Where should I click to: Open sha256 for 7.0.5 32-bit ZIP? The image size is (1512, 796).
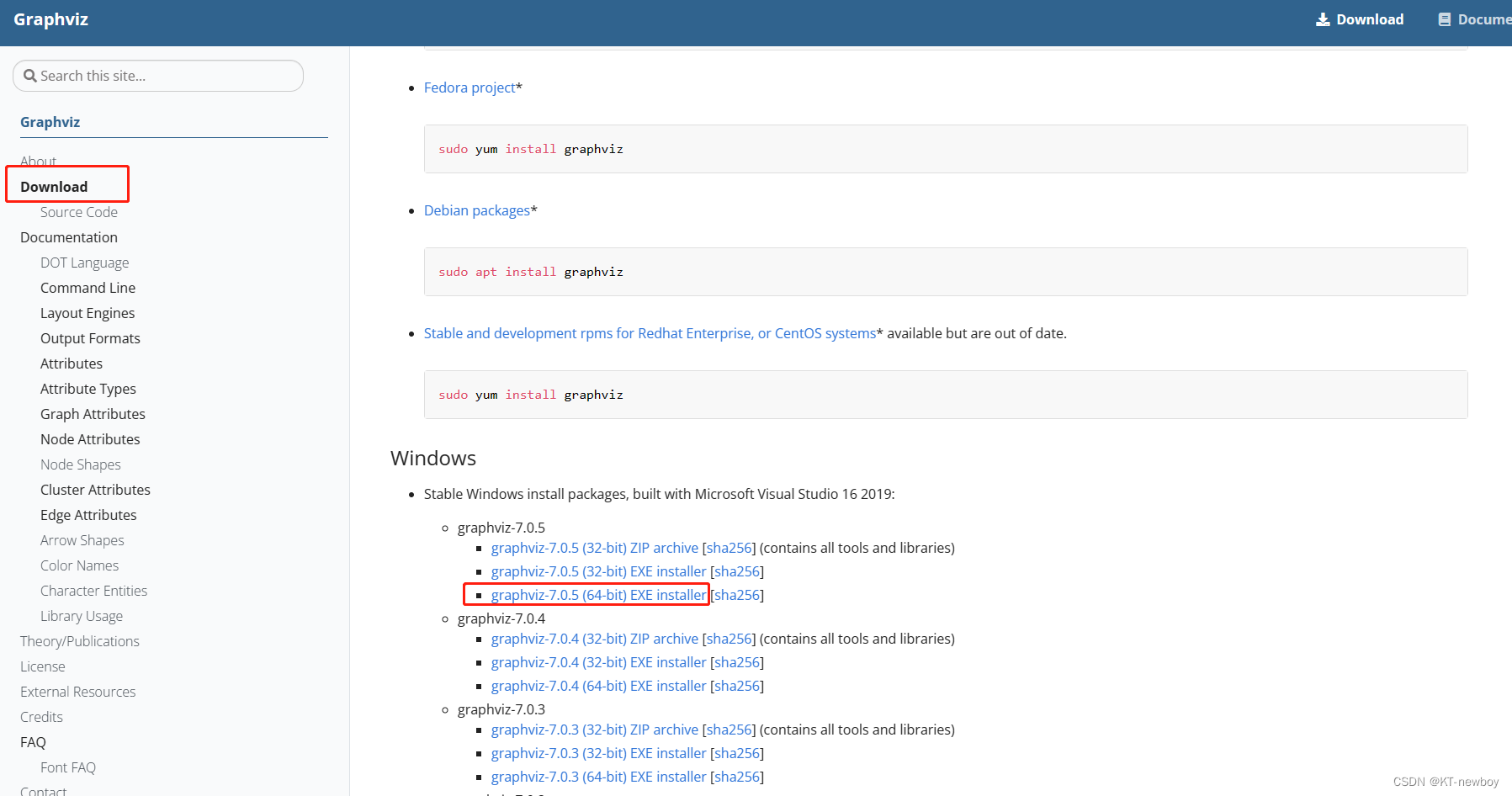[x=729, y=548]
